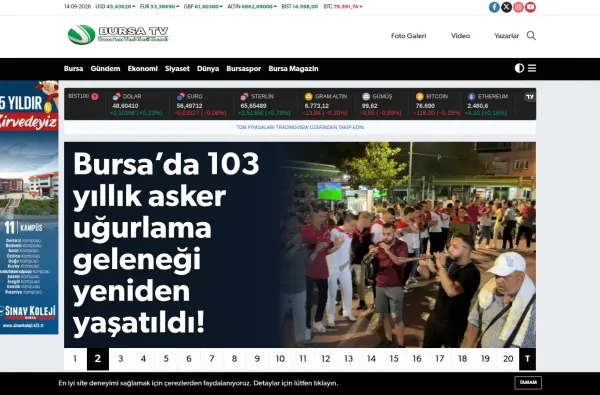Select headline slide 11
This screenshot has height=395, width=600.
[303, 359]
